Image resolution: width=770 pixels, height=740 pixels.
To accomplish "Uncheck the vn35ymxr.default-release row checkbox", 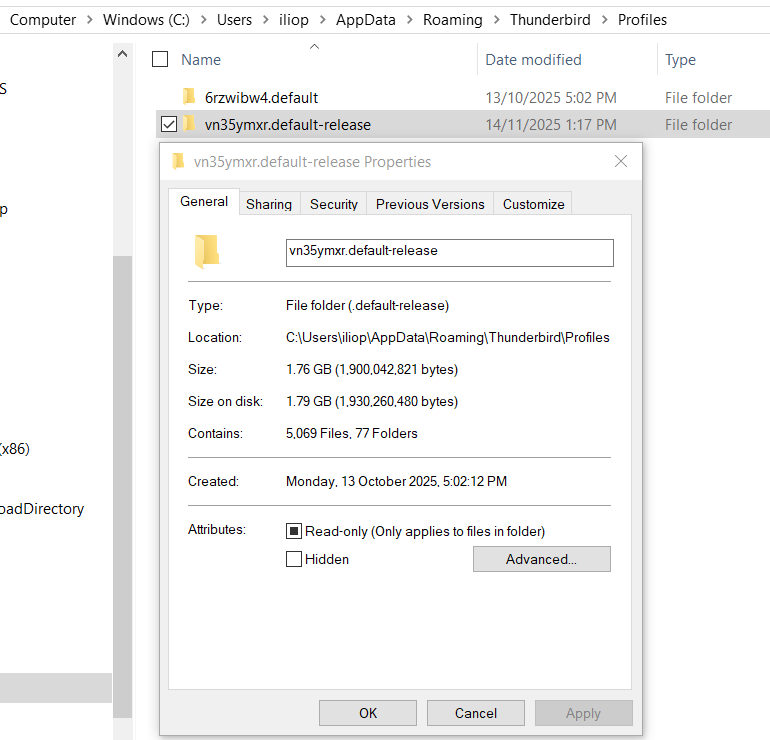I will 168,124.
